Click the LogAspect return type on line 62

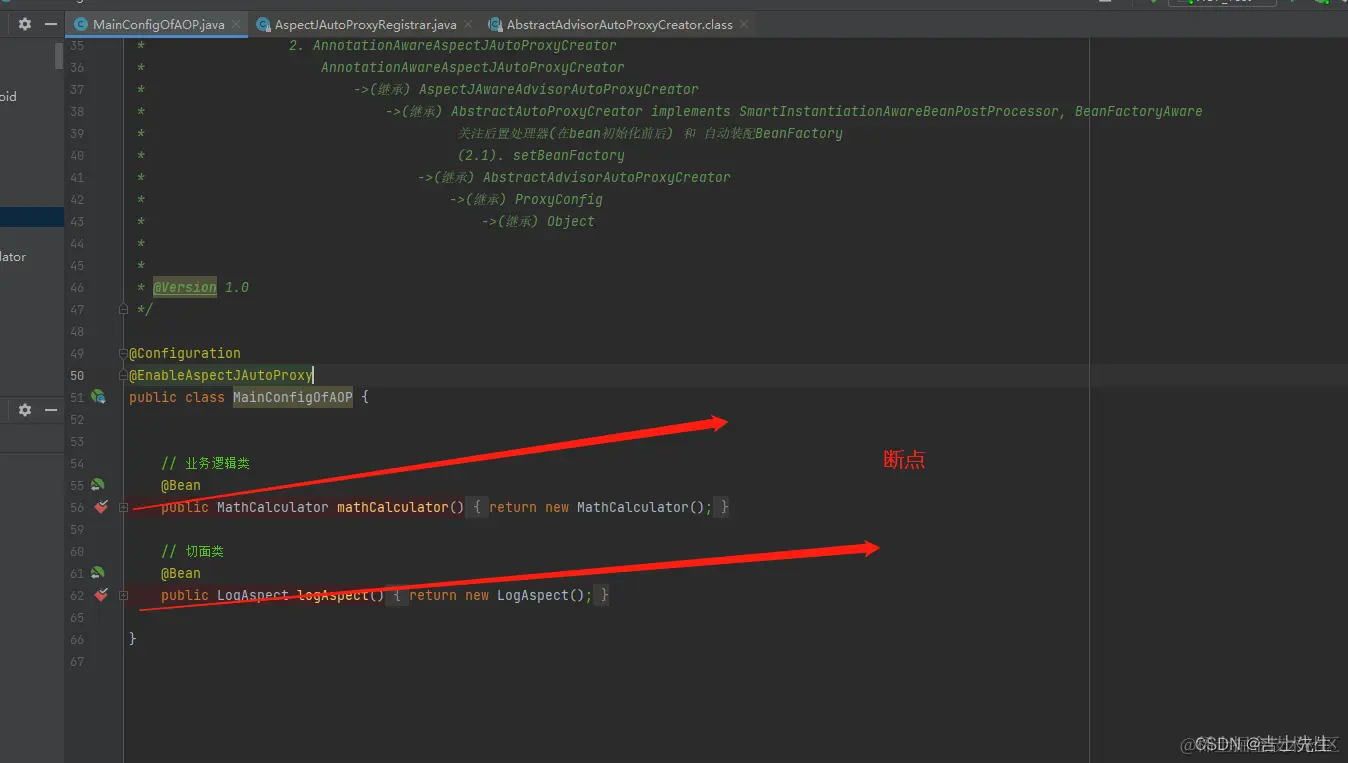253,595
